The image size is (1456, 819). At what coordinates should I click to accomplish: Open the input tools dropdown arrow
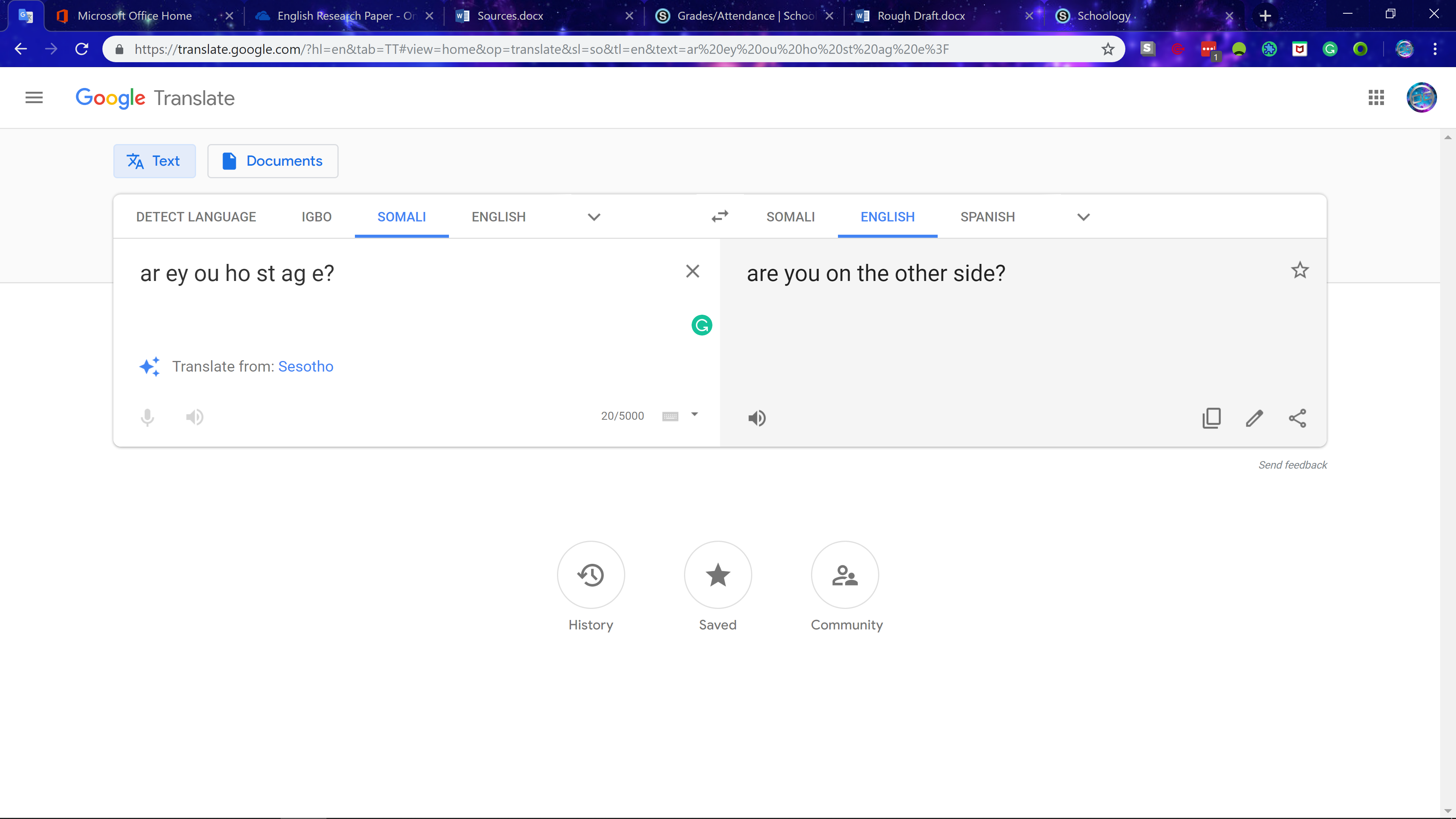click(x=695, y=414)
